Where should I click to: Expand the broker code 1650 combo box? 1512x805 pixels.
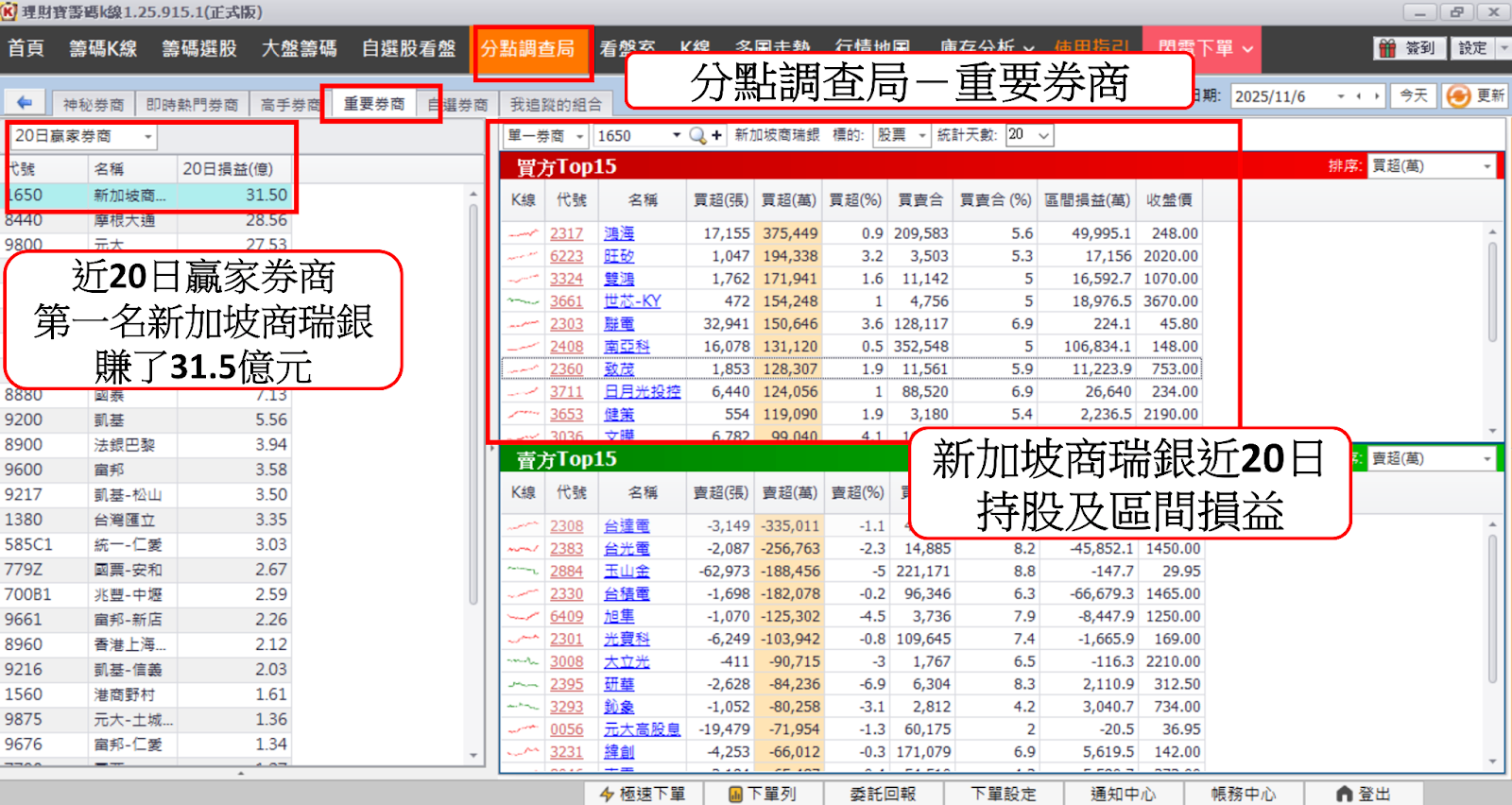coord(677,135)
